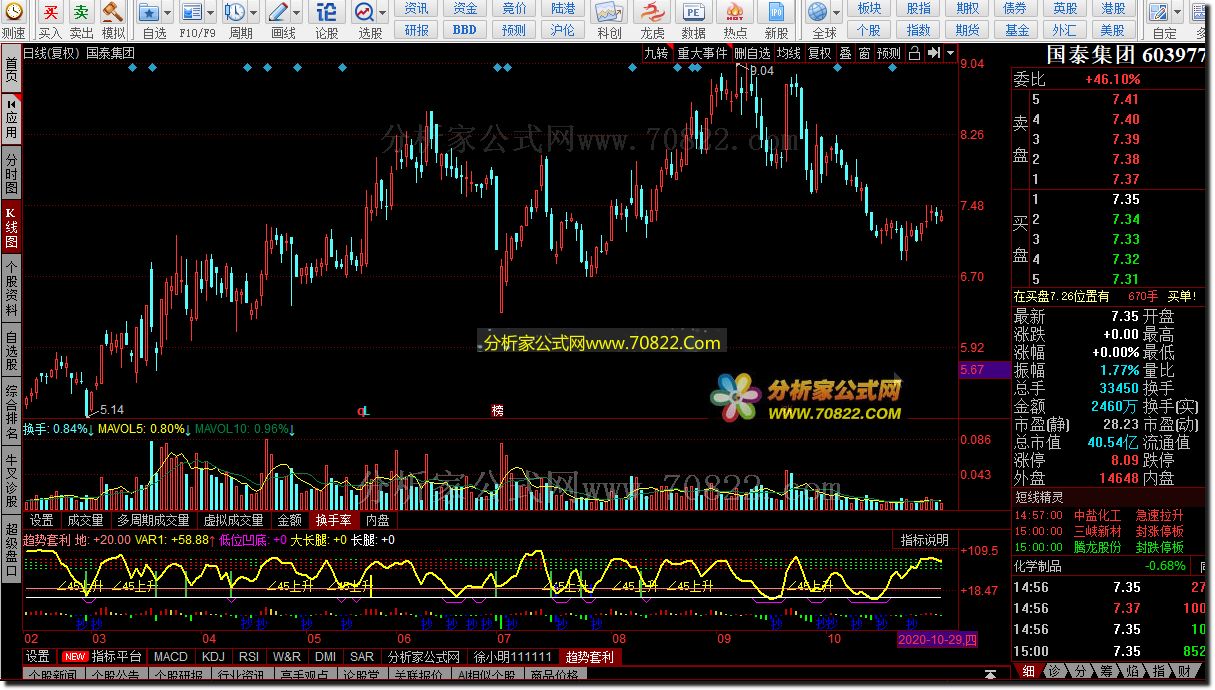Click the arrow-to-bar icon in chart toolbar
The image size is (1215, 690).
coord(933,53)
